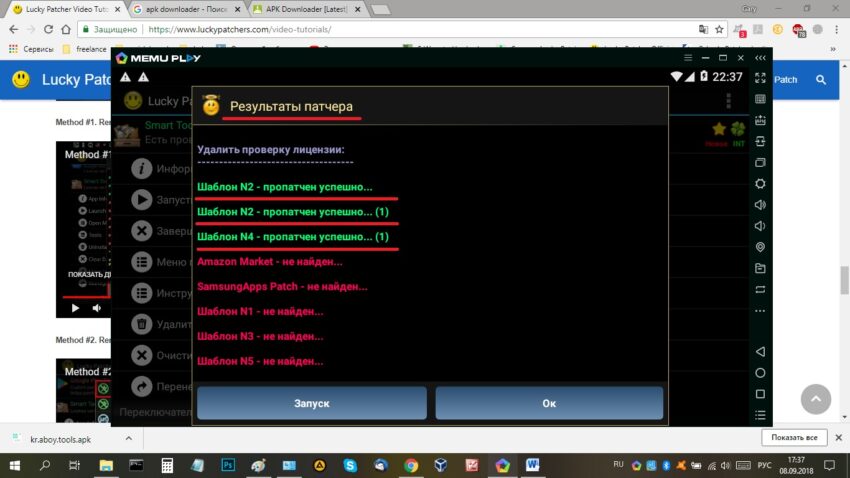Open Chrome home page icon

[66, 29]
